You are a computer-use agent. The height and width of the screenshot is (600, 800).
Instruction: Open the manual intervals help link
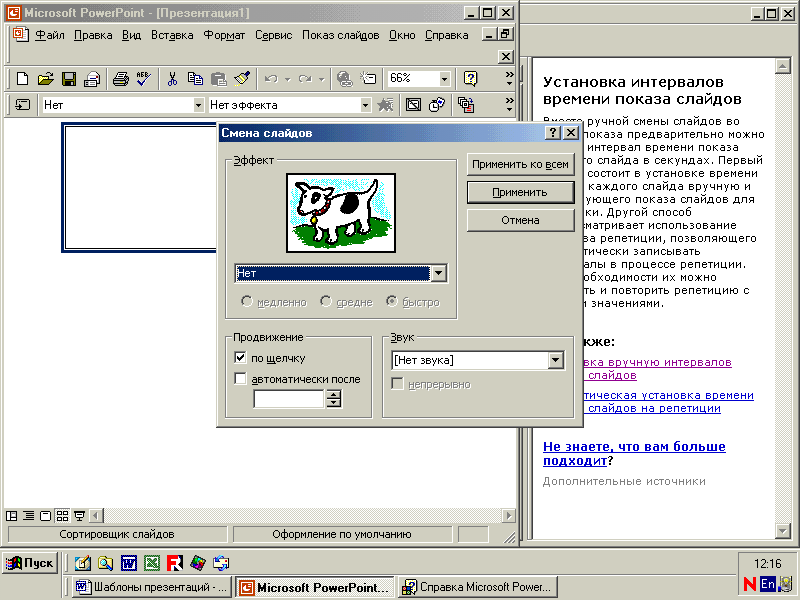pos(658,368)
